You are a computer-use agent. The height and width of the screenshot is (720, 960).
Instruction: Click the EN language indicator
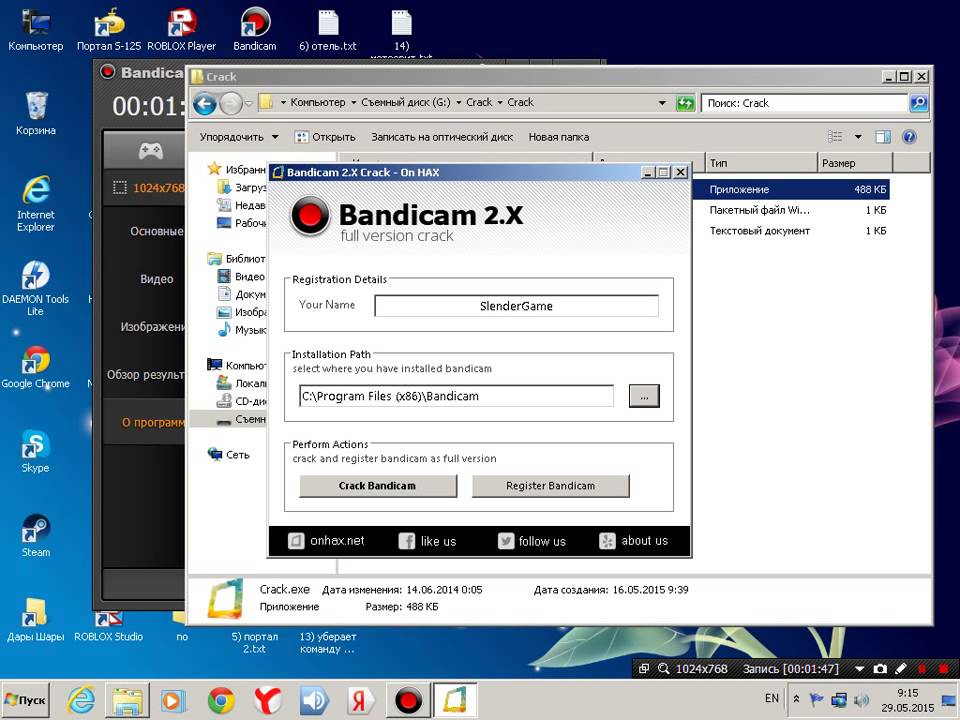pyautogui.click(x=772, y=699)
